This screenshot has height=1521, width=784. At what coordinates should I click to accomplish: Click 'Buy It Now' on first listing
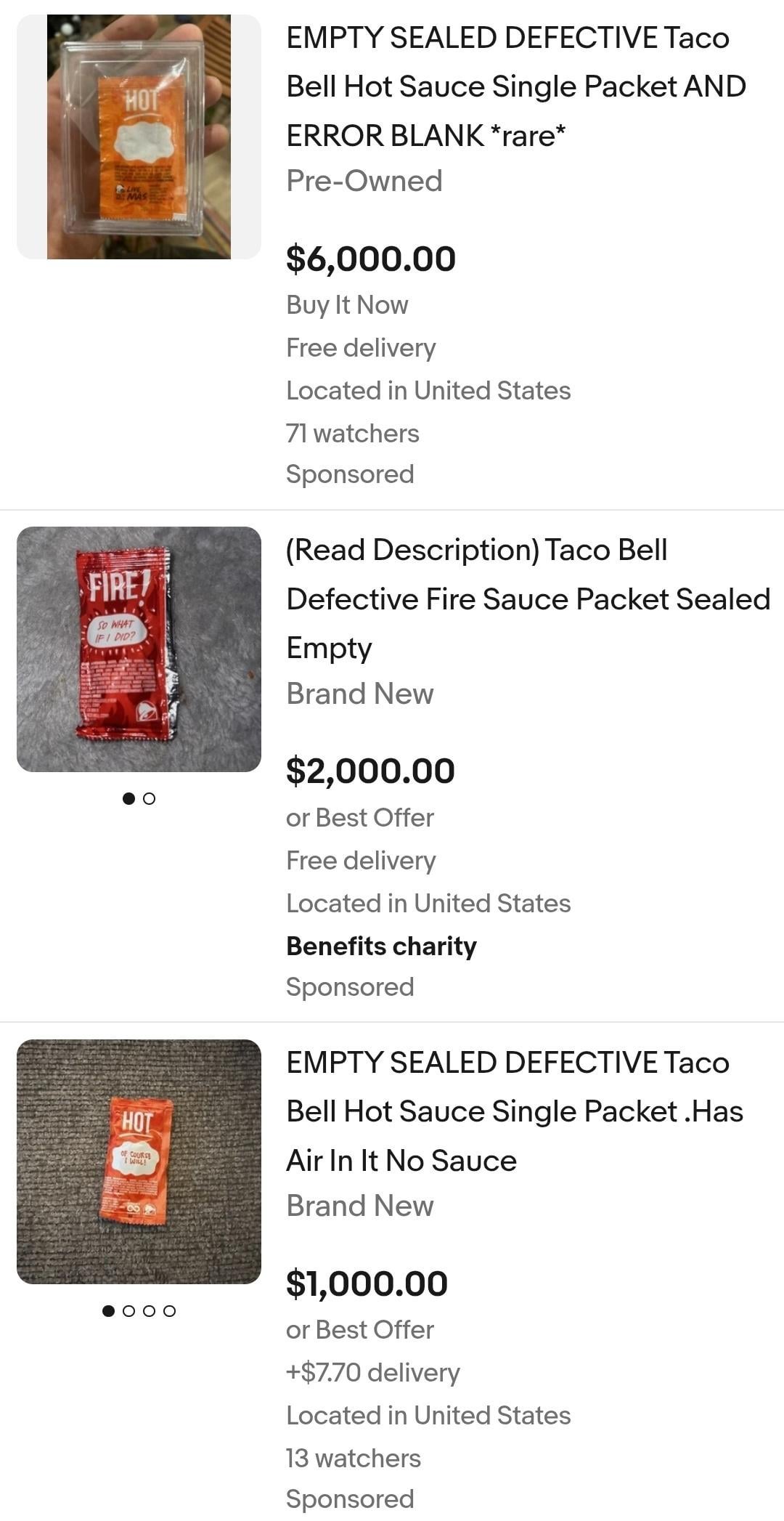[x=347, y=305]
